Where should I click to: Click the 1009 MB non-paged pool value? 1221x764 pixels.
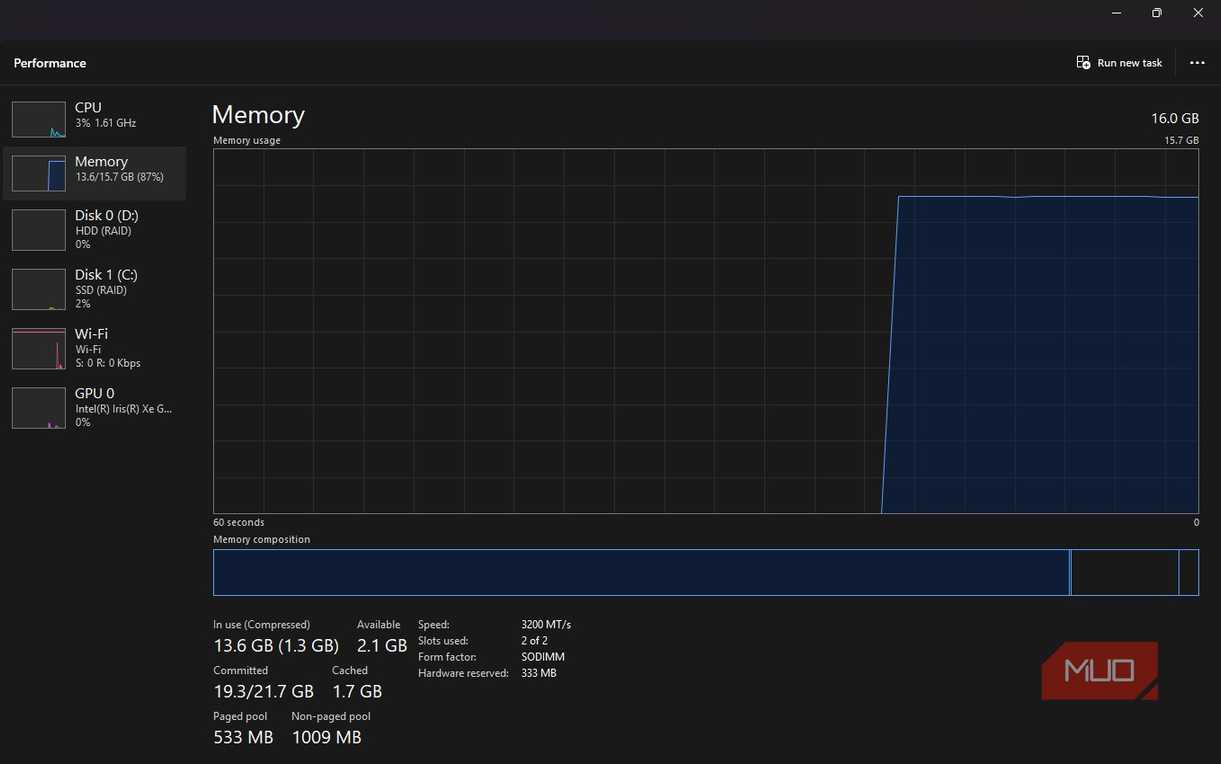[326, 738]
